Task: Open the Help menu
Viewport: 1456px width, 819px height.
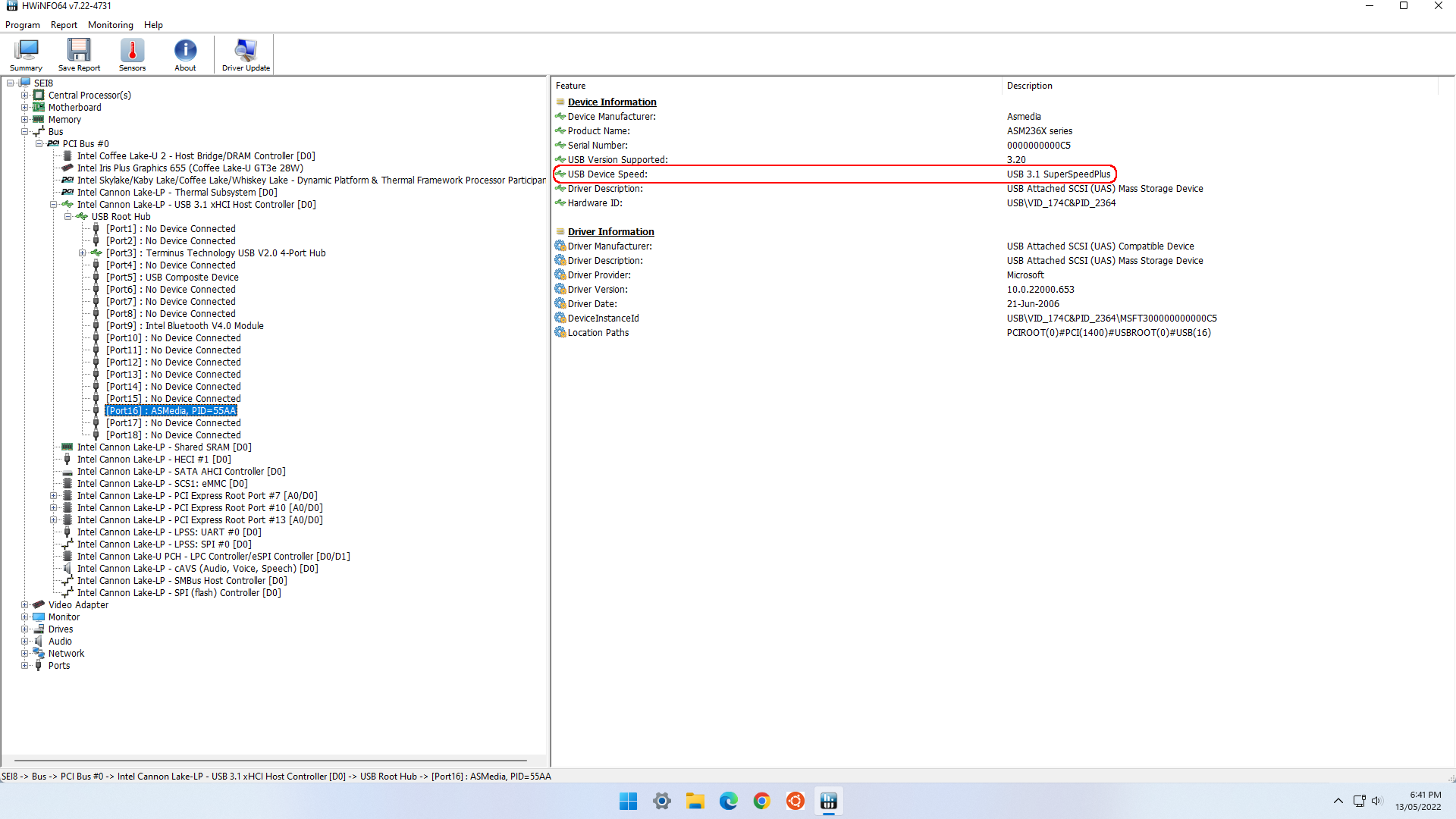Action: (153, 25)
